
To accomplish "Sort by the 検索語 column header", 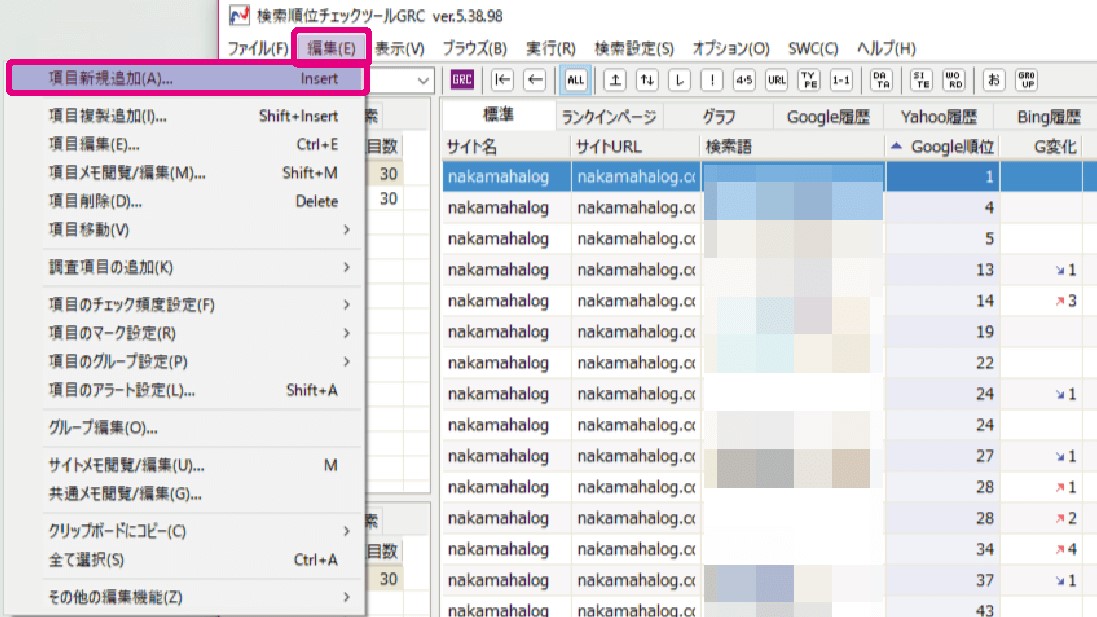I will click(x=793, y=146).
